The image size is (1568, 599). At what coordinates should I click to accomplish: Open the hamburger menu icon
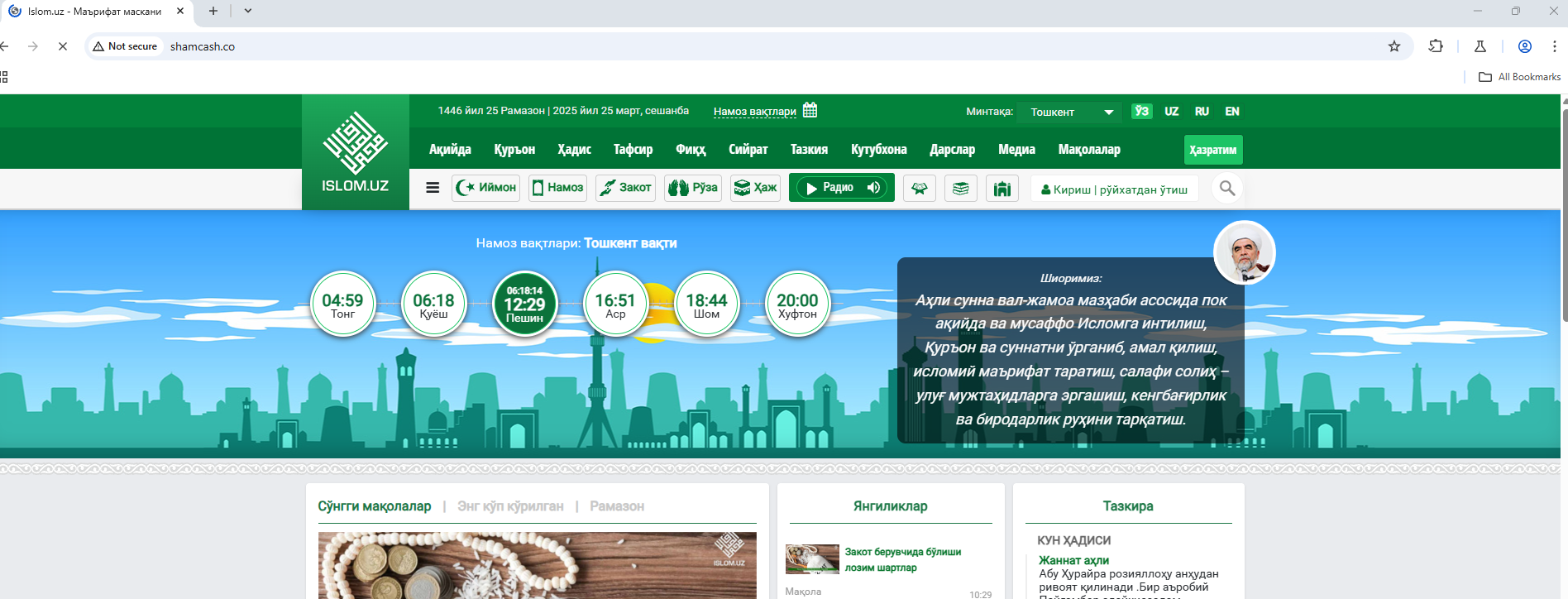click(433, 188)
